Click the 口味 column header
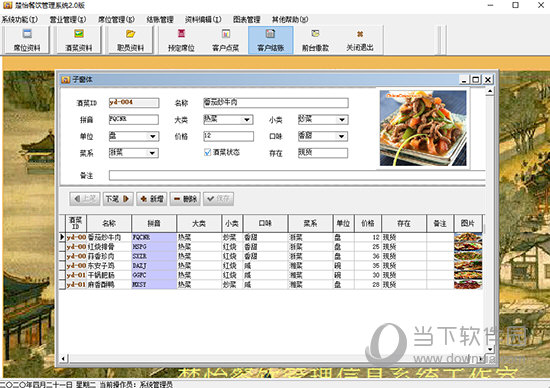550x388 pixels. 265,223
